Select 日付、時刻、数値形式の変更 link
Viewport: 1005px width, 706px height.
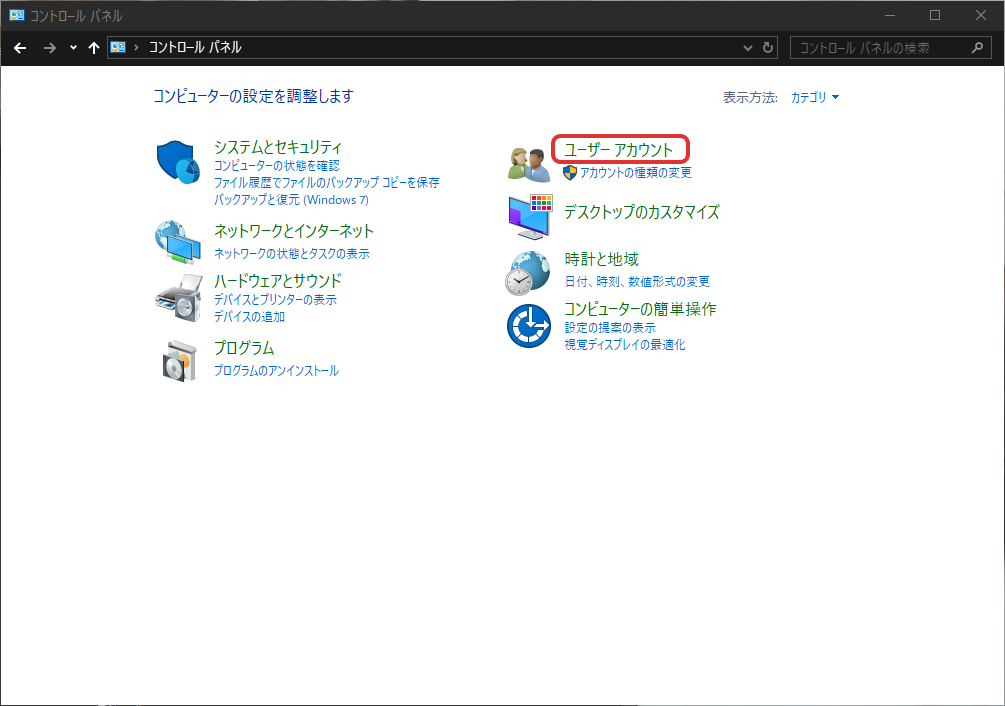(637, 282)
